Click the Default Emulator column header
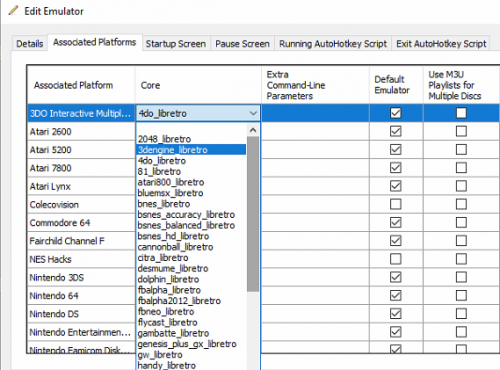This screenshot has width=500, height=370. [396, 85]
